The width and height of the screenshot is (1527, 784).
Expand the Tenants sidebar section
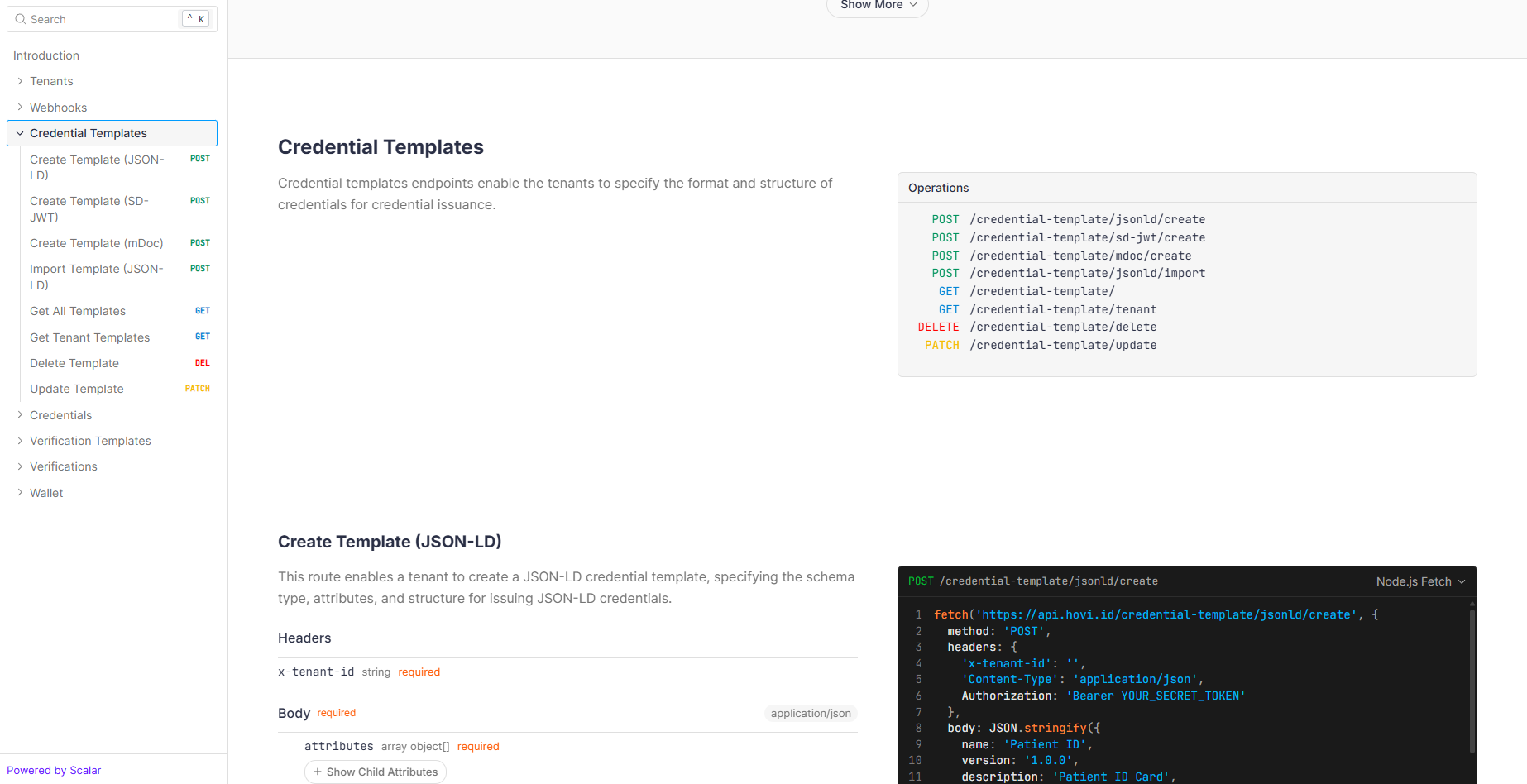point(20,81)
